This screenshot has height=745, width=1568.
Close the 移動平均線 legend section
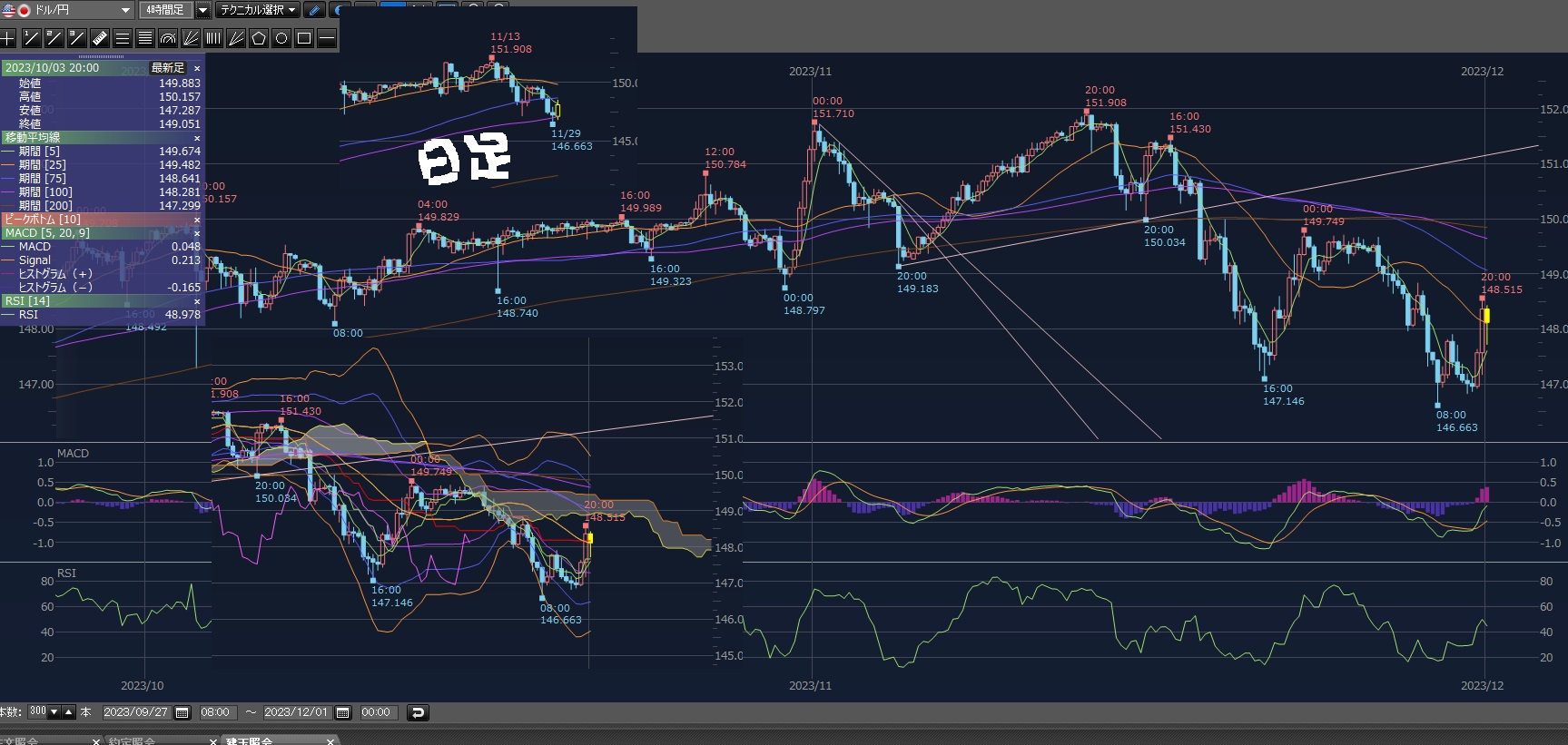(197, 138)
